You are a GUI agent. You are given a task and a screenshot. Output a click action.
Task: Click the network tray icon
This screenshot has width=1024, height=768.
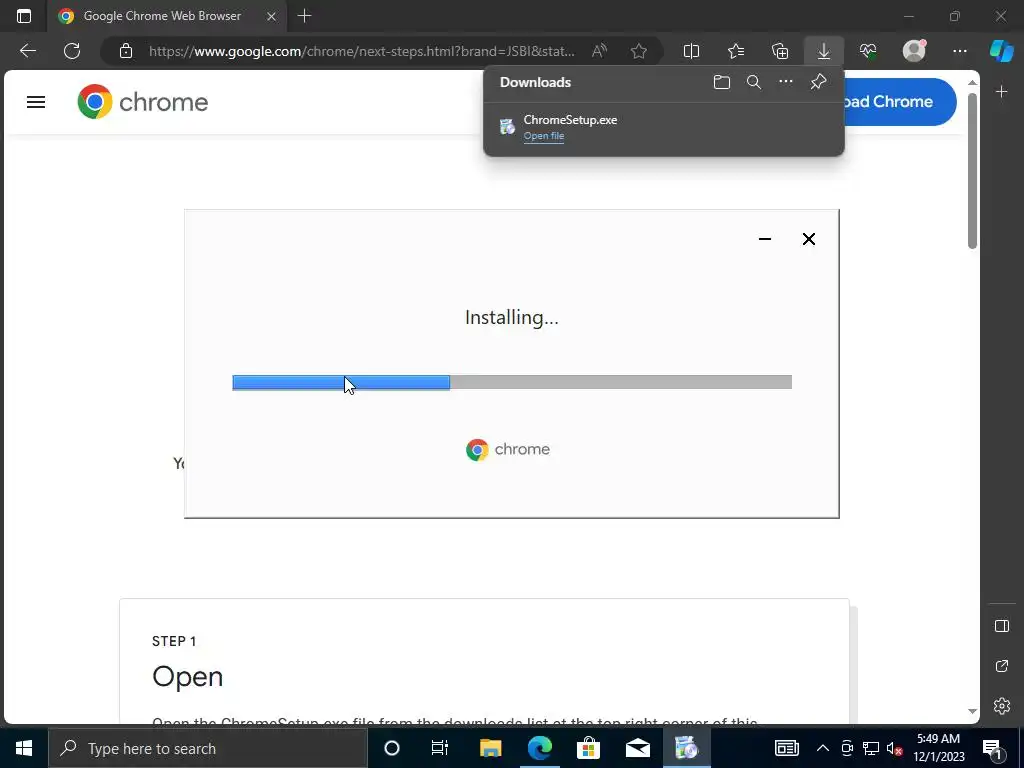click(871, 748)
